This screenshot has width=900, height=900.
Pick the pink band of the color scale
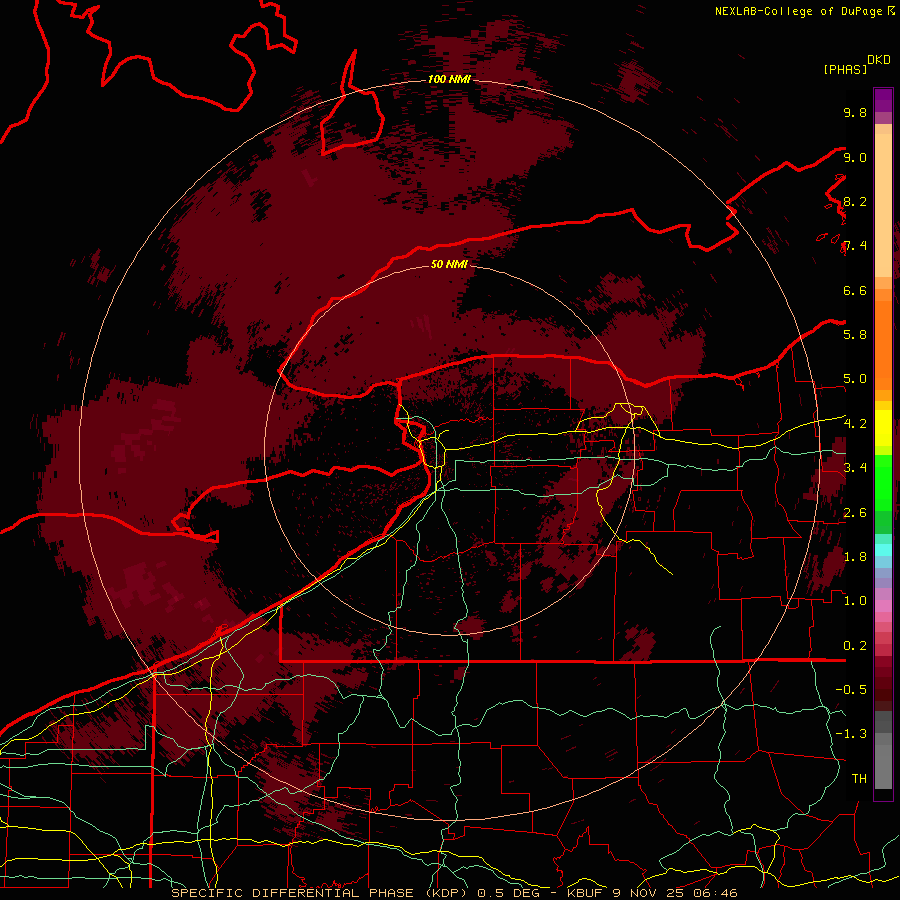tap(883, 605)
